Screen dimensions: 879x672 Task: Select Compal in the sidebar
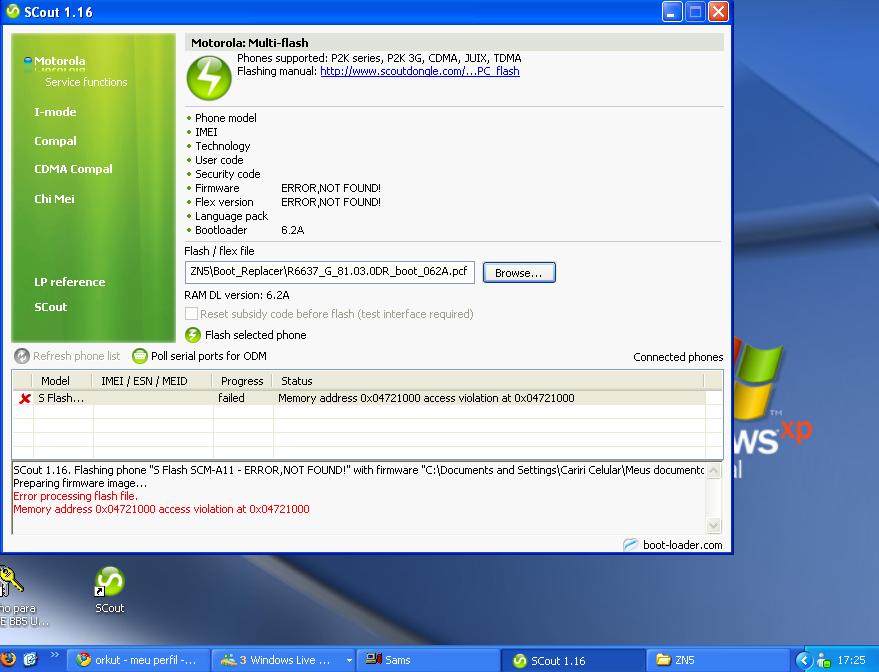[x=55, y=141]
